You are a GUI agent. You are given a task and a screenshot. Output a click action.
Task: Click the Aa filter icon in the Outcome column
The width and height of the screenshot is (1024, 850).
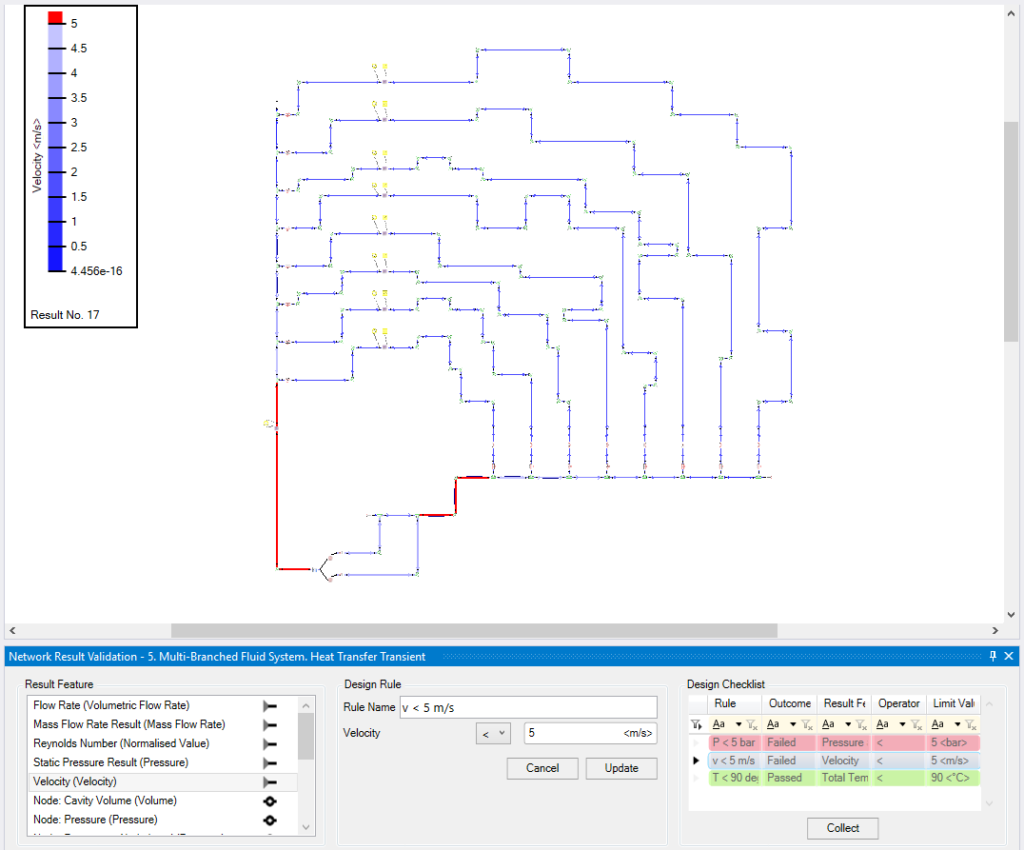pyautogui.click(x=773, y=726)
